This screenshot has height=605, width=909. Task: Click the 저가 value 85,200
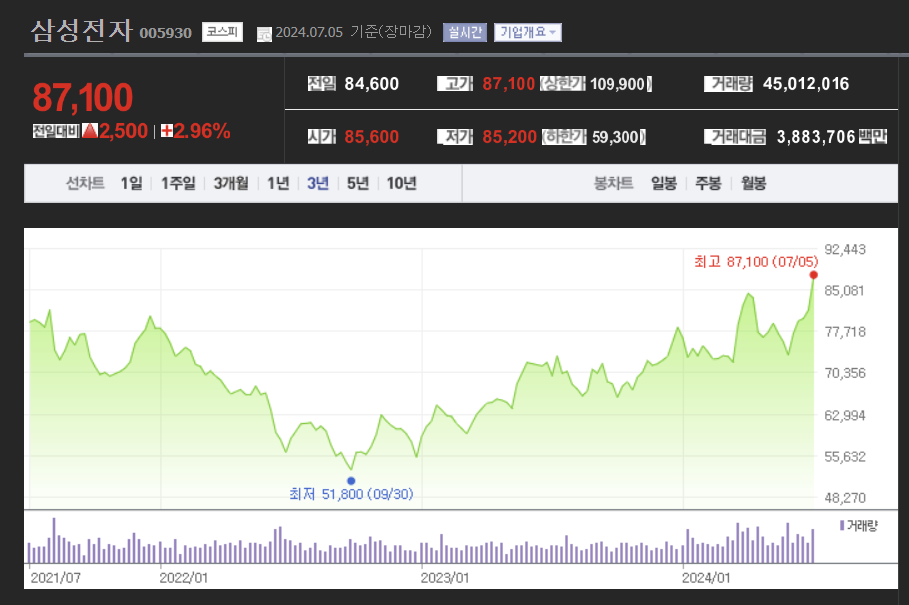point(510,137)
